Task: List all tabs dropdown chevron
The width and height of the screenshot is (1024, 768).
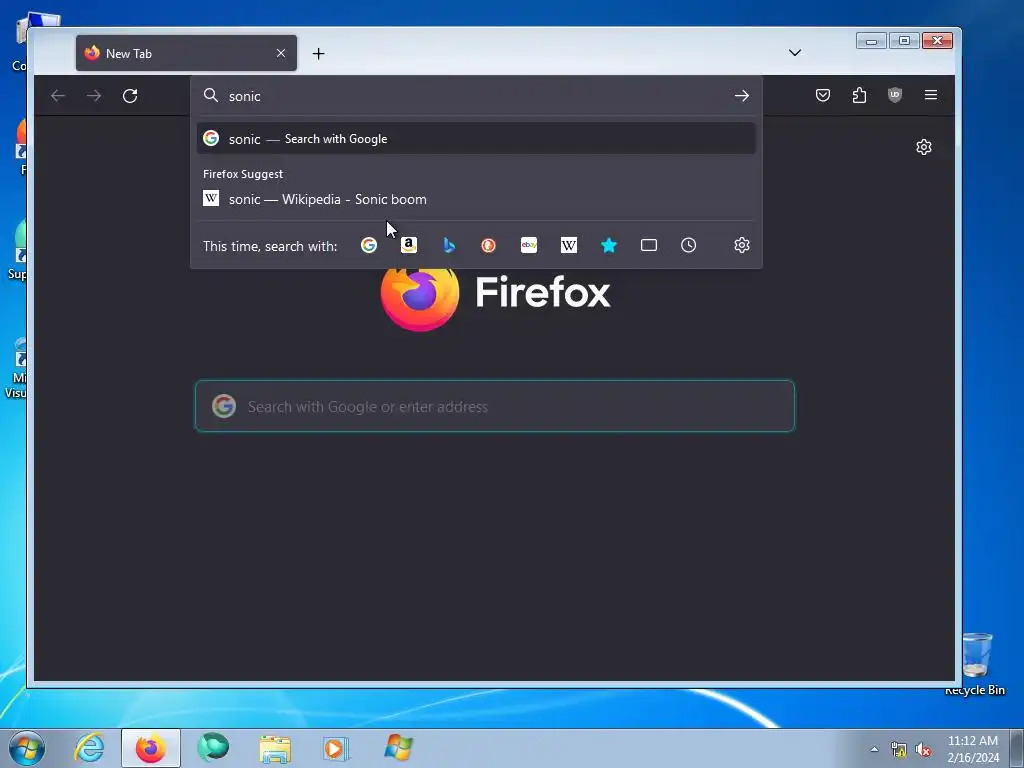Action: [795, 53]
